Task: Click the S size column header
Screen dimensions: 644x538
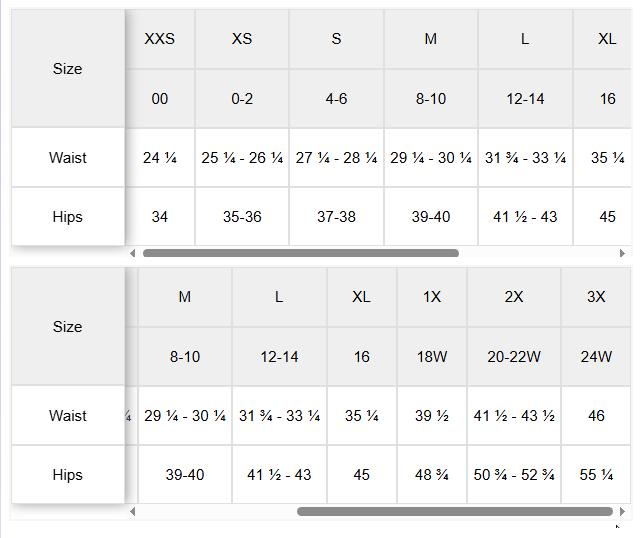Action: 336,39
